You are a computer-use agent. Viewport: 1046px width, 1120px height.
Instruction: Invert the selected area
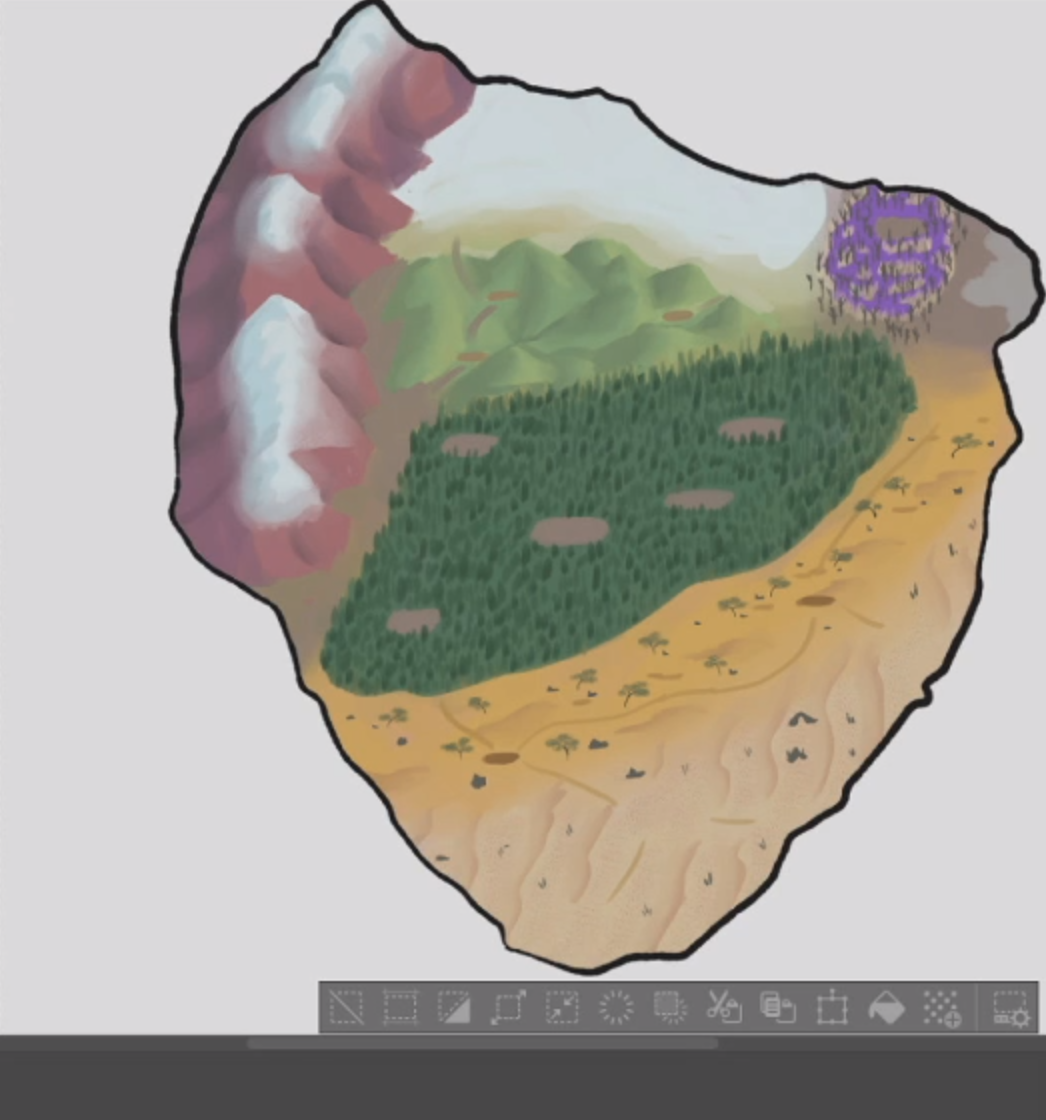pos(454,1007)
